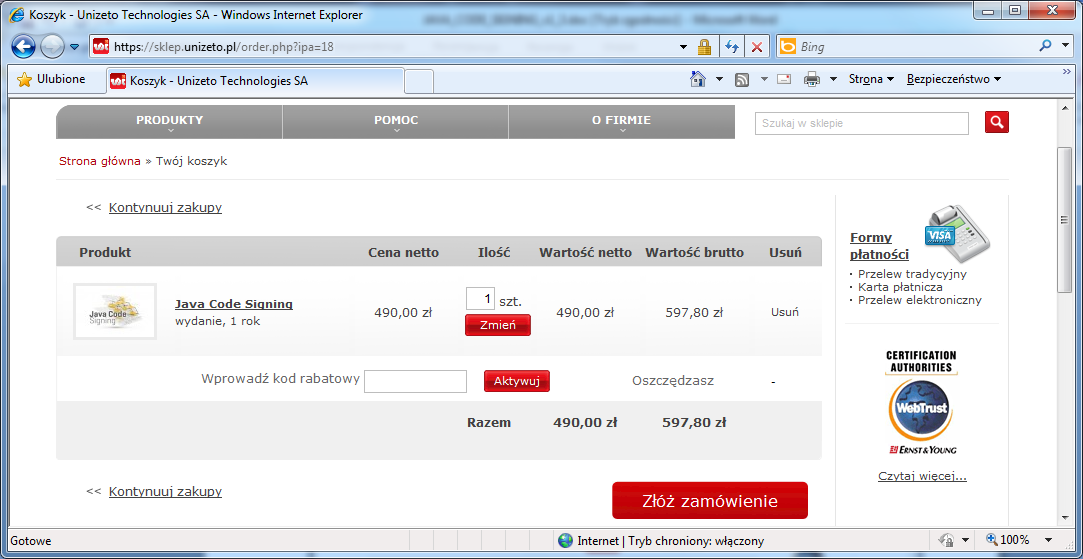This screenshot has height=559, width=1083.
Task: Click the Read mail envelope icon
Action: 783,79
